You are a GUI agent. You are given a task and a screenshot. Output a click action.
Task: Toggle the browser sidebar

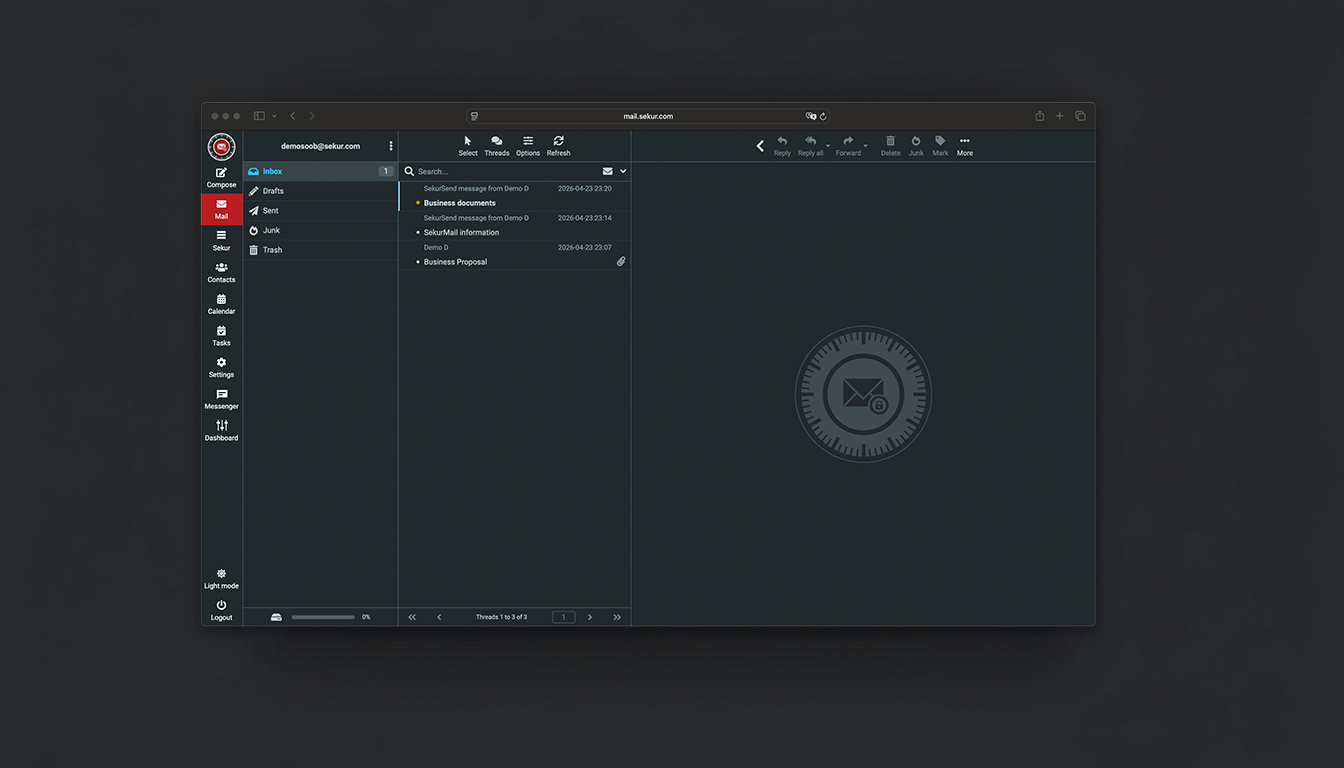259,116
